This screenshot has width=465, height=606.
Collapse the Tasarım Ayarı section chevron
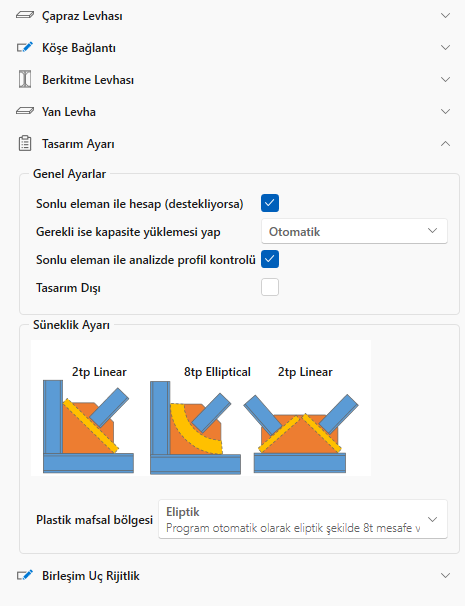tap(445, 143)
